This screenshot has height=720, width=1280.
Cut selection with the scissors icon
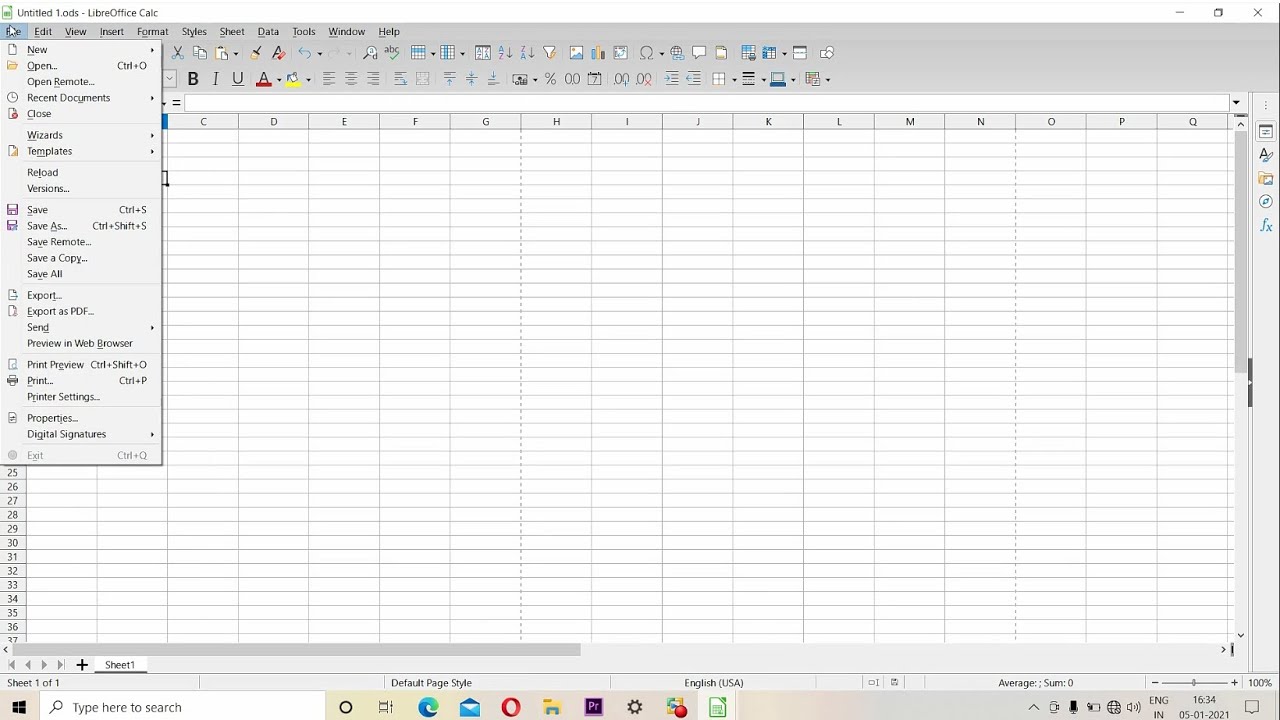coord(178,53)
